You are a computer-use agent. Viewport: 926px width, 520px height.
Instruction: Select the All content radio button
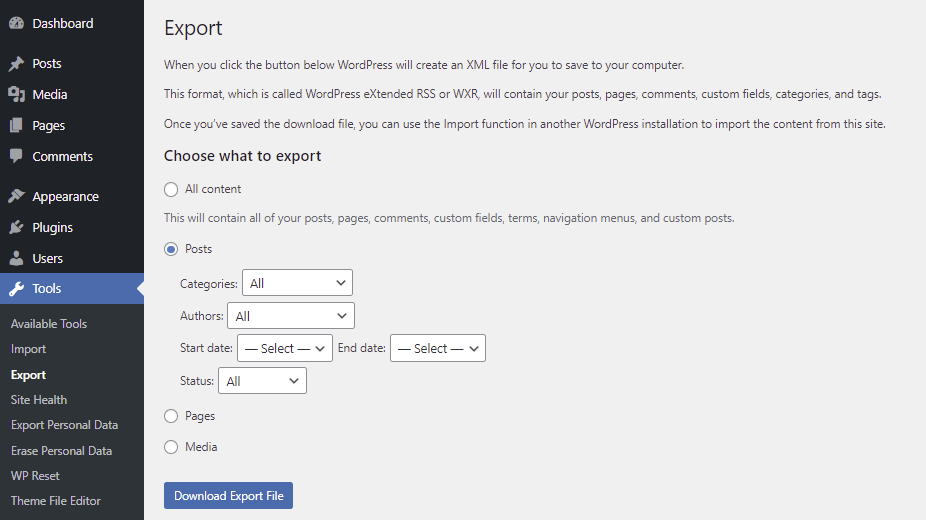click(171, 189)
